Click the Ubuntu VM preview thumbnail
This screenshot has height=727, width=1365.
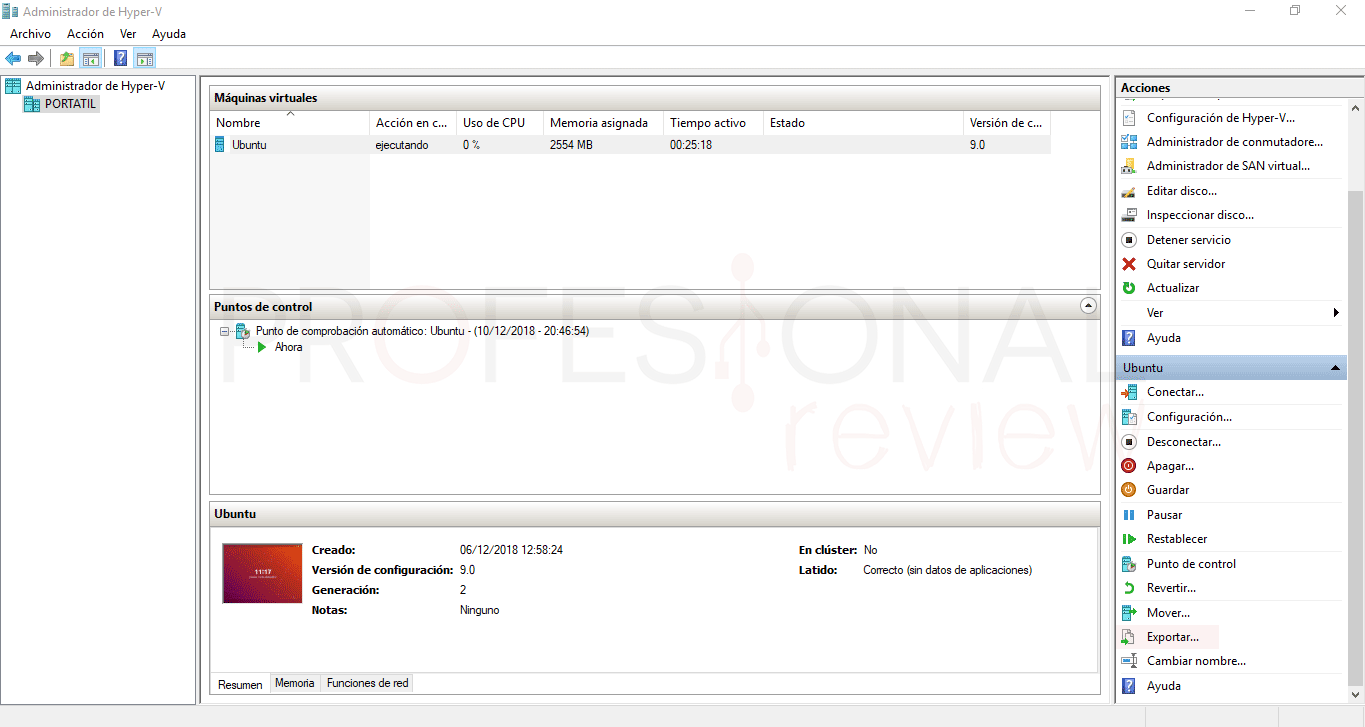tap(262, 573)
